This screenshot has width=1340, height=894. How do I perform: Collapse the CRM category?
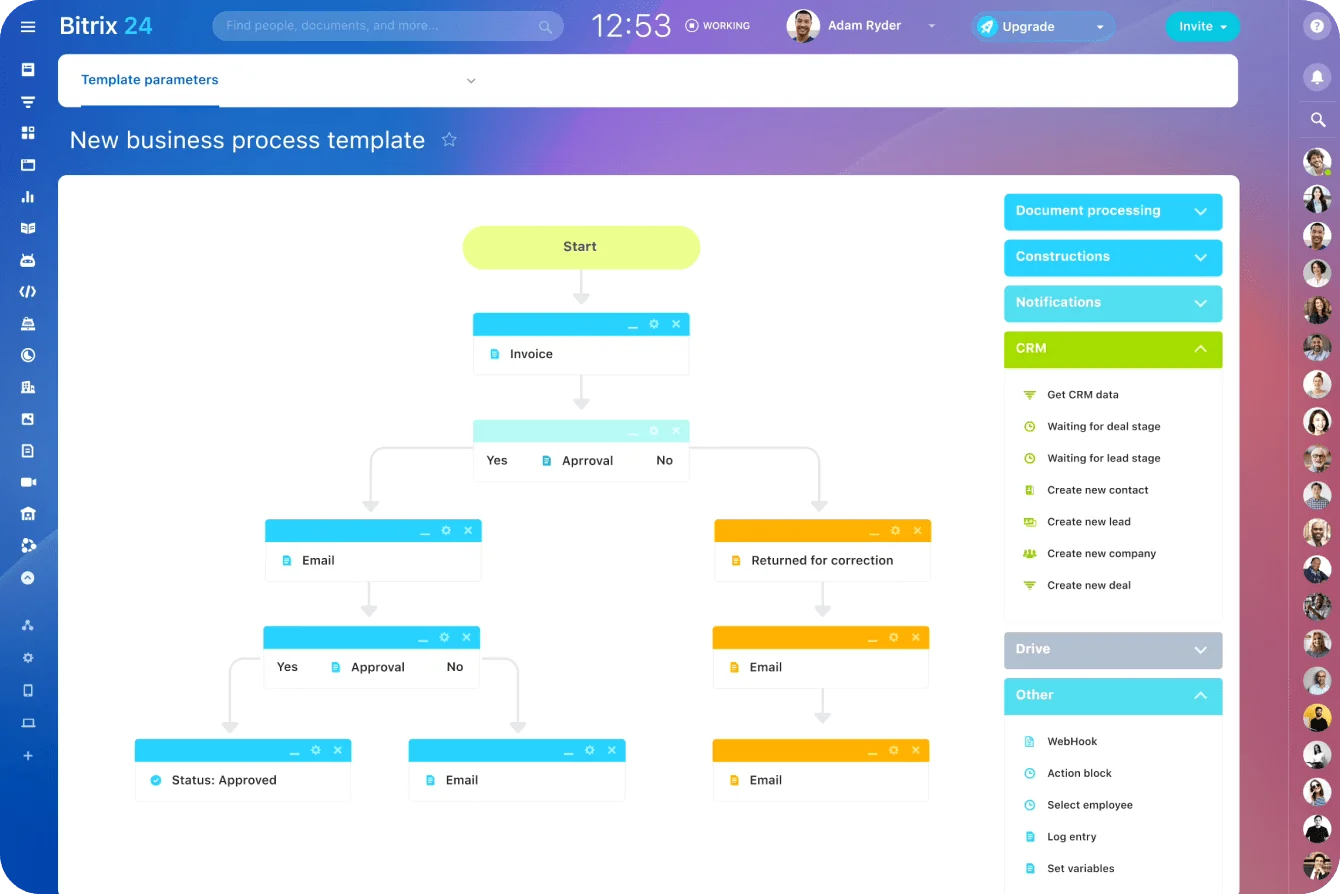point(1112,349)
